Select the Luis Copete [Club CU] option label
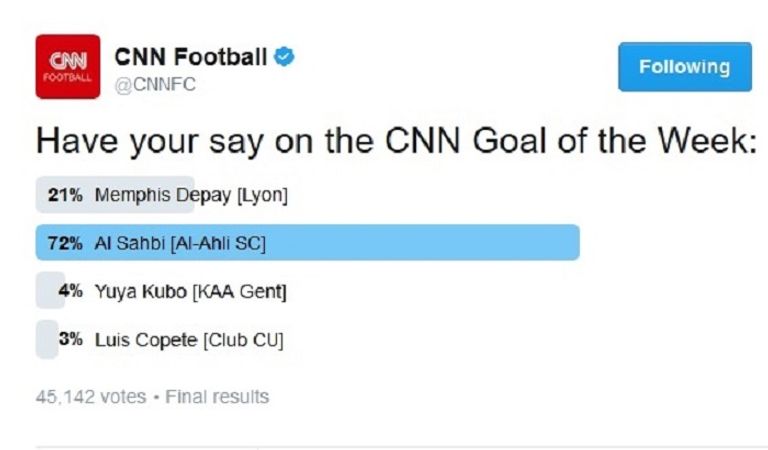This screenshot has height=450, width=768. [189, 340]
